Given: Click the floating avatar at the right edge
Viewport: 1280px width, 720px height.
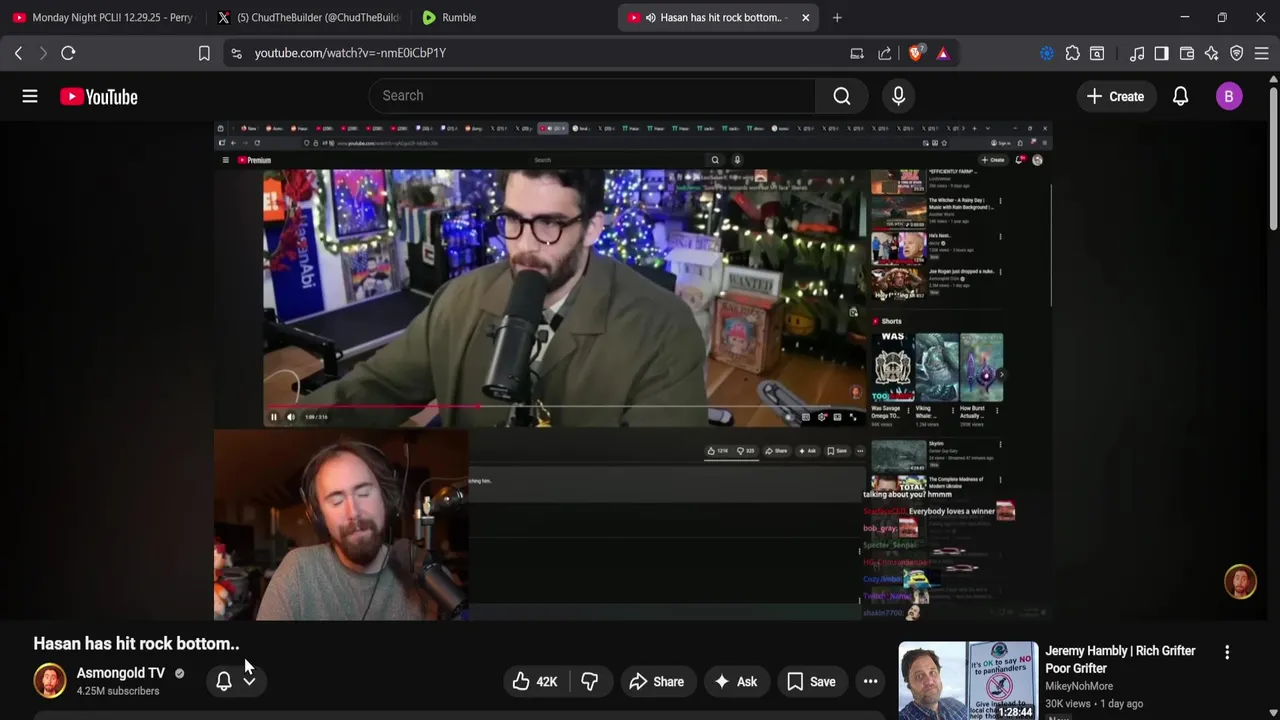Looking at the screenshot, I should pyautogui.click(x=1240, y=582).
